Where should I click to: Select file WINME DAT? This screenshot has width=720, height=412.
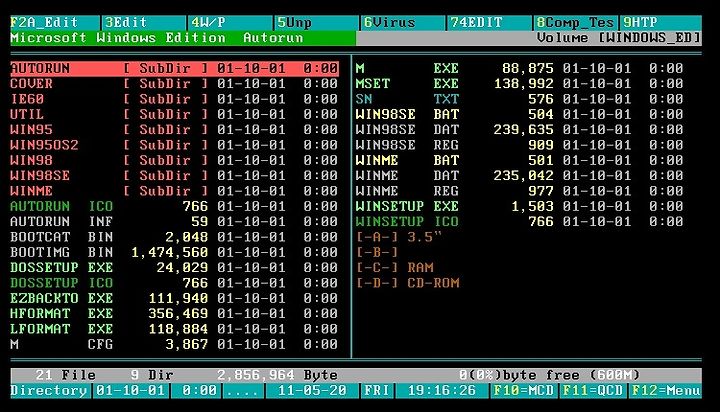click(519, 175)
